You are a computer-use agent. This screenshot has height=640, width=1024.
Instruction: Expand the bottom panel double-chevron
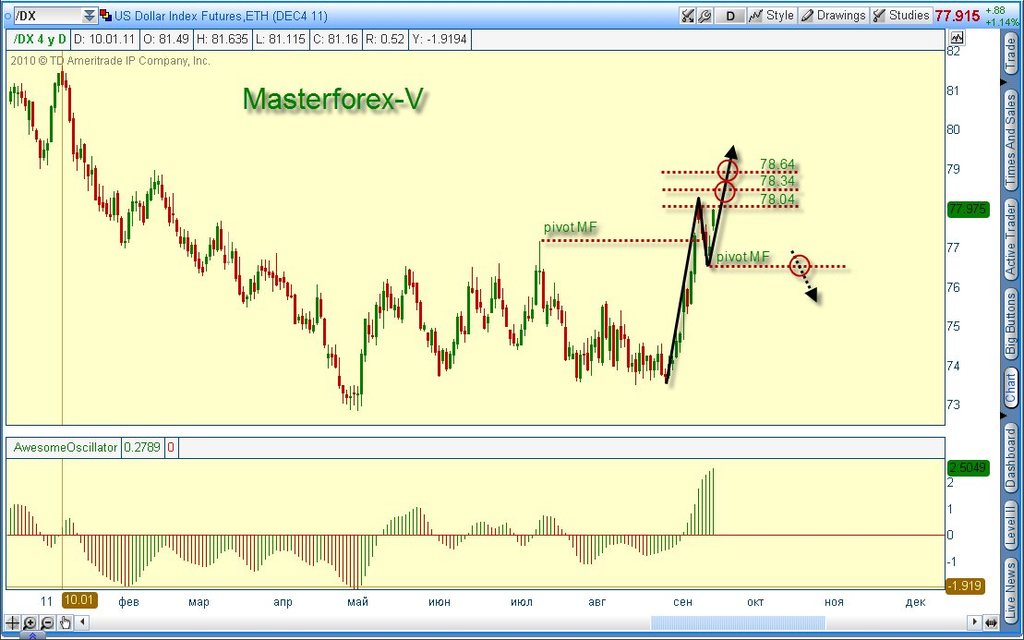pos(33,635)
